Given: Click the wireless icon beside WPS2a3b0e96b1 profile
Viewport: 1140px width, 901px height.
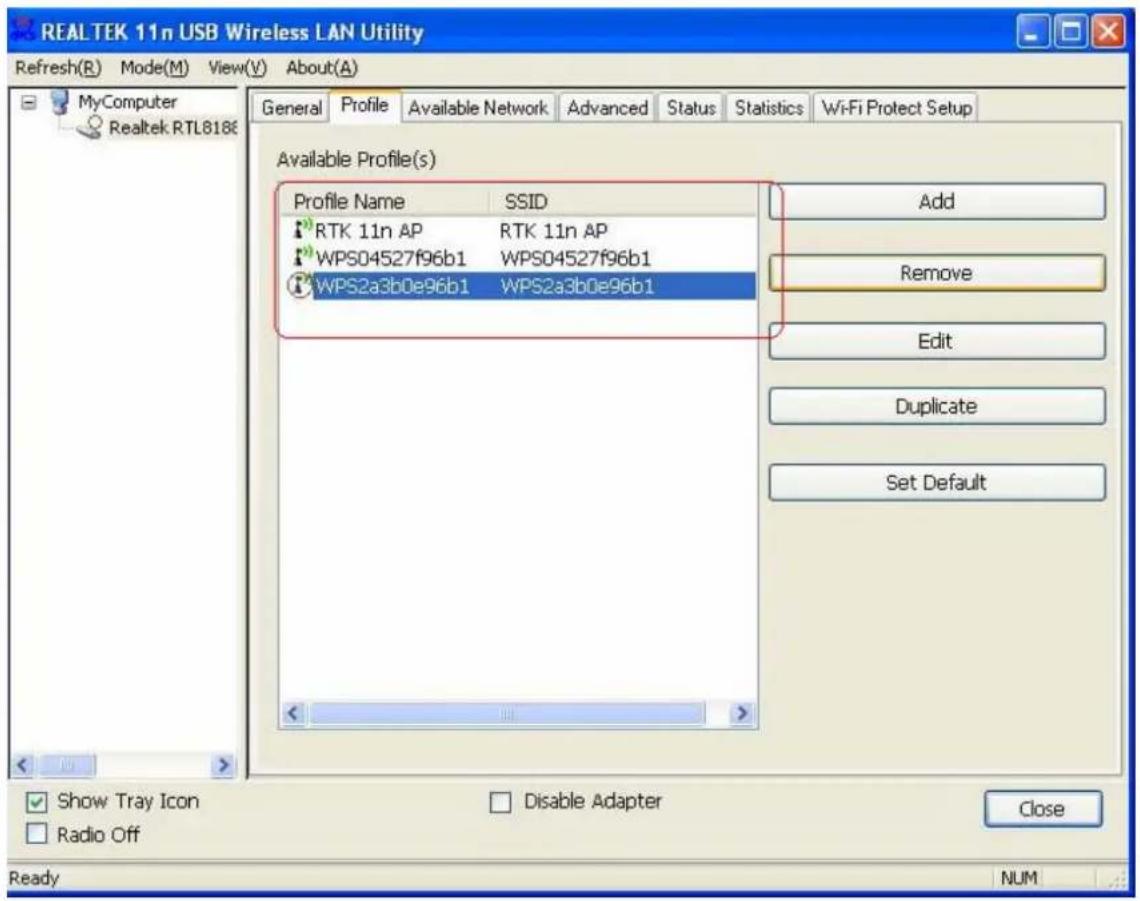Looking at the screenshot, I should [x=300, y=285].
